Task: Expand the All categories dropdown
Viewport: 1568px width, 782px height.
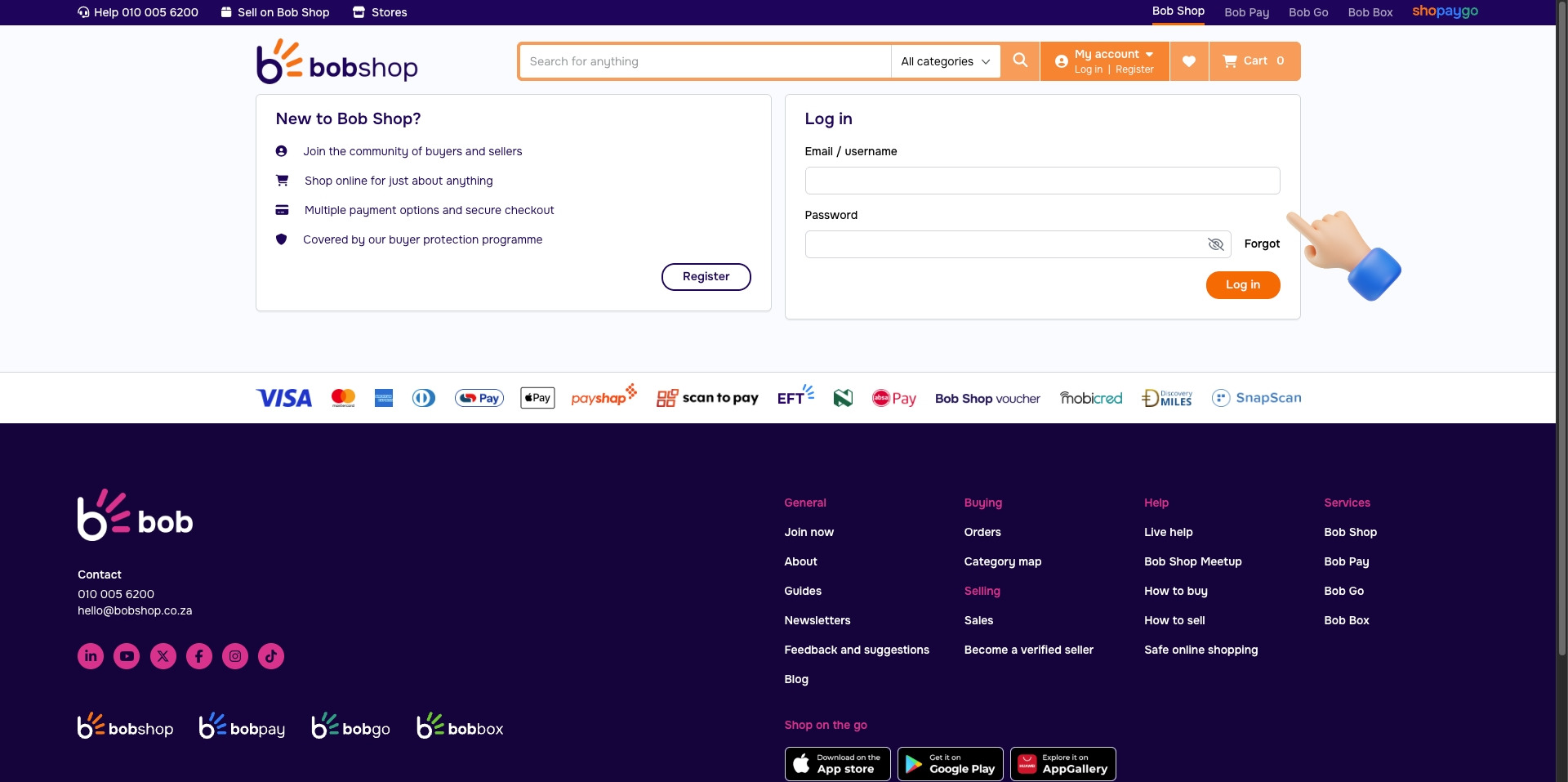Action: pos(946,61)
